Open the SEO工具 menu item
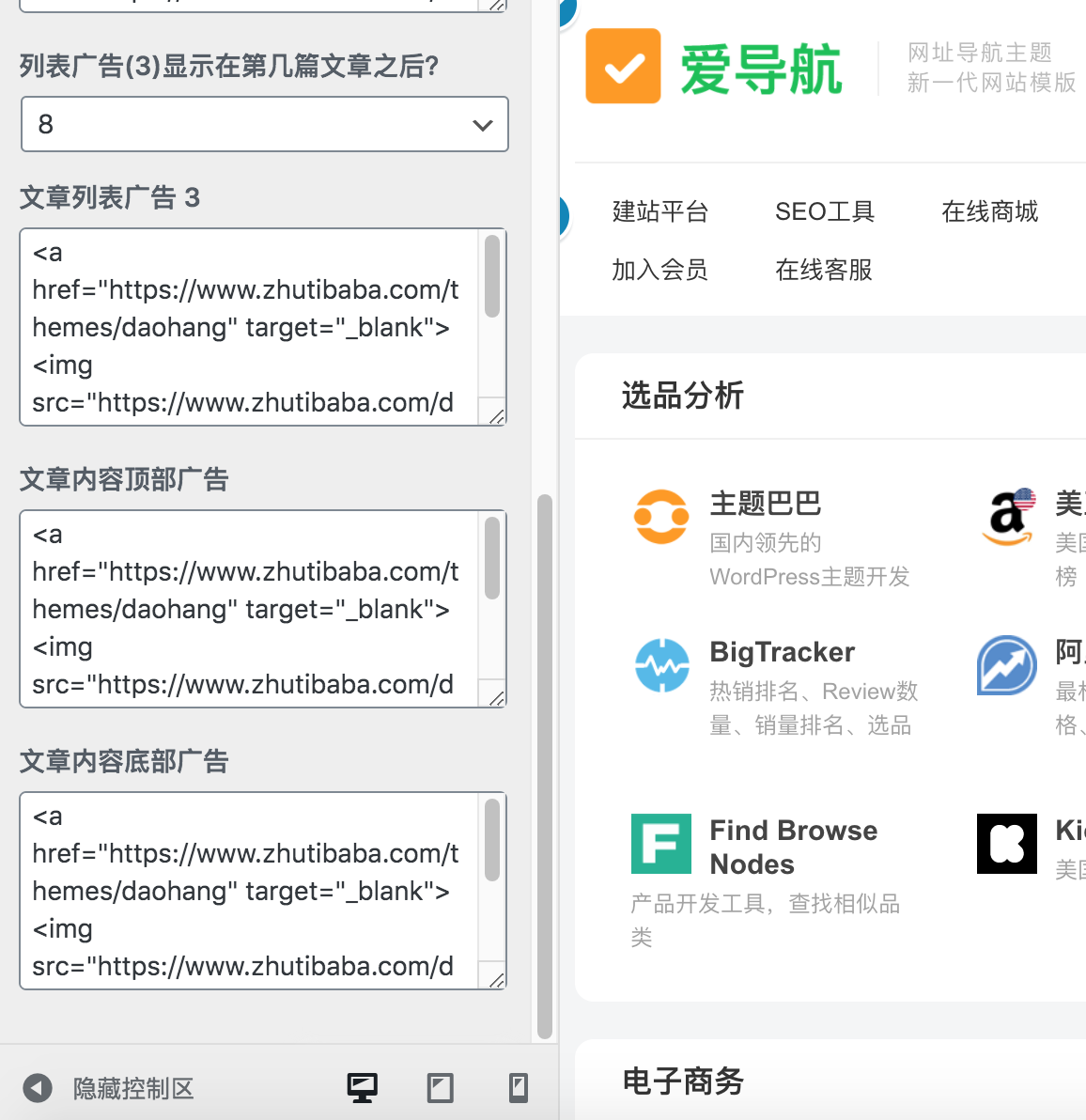Image resolution: width=1086 pixels, height=1120 pixels. click(x=825, y=211)
